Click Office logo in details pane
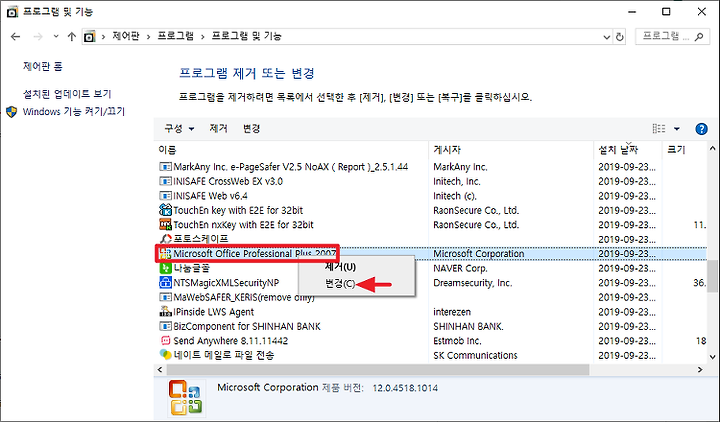The width and height of the screenshot is (720, 422). (186, 398)
